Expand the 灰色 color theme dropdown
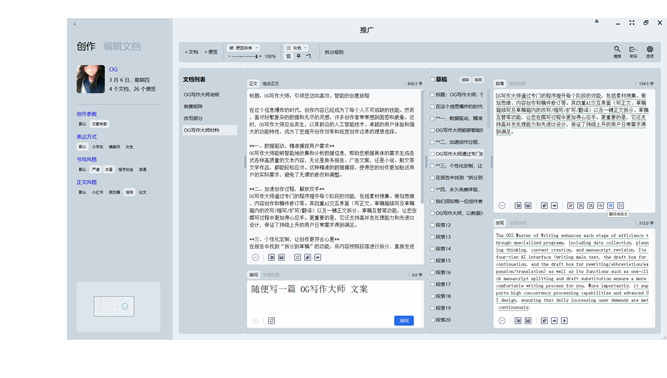Viewport: 667px width, 378px height. (x=296, y=48)
